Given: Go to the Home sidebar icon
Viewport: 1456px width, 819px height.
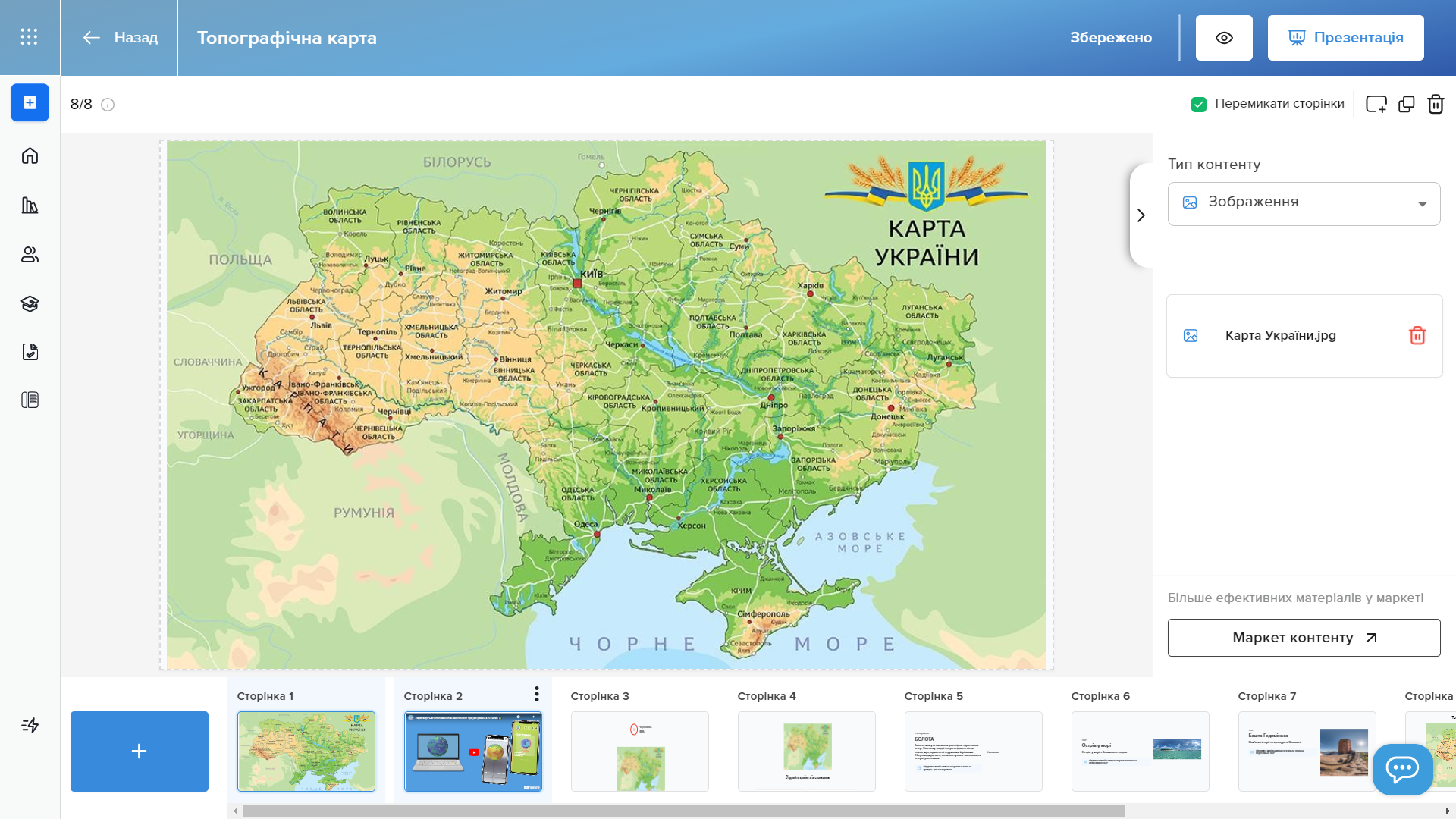Looking at the screenshot, I should pos(30,155).
